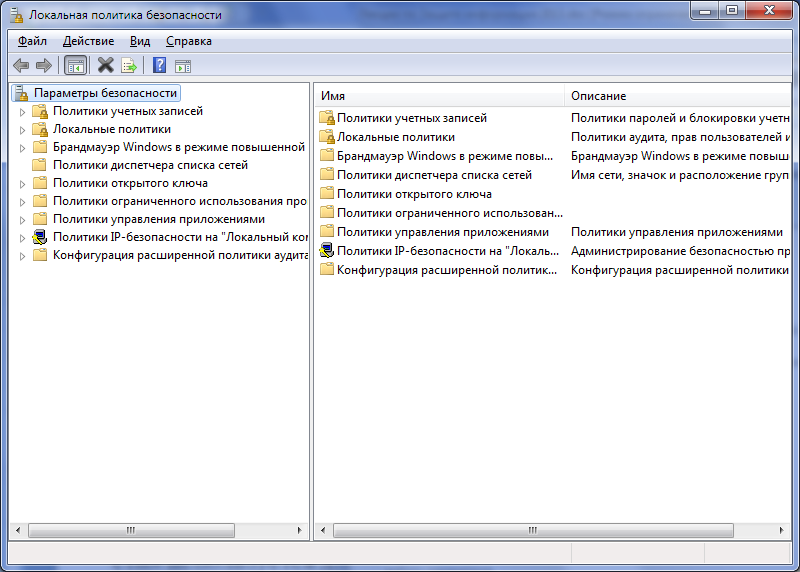
Task: Click the Политики управления приложениями list folder icon
Action: click(327, 232)
